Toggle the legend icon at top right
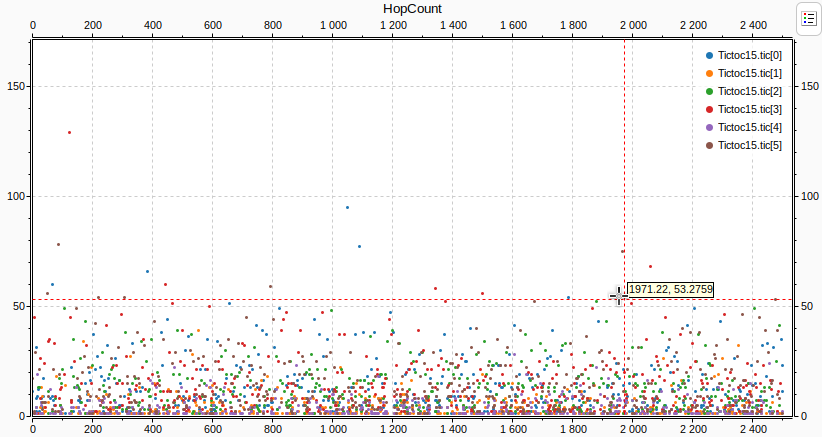822x437 pixels. (x=809, y=19)
